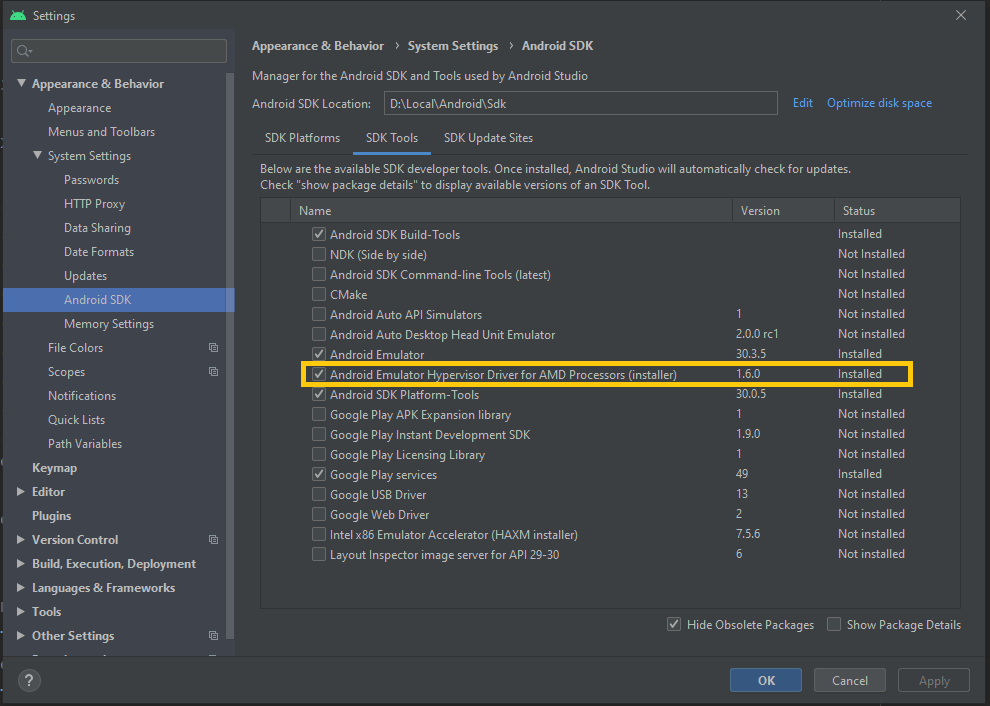
Task: Select Data Sharing in the sidebar
Action: [x=97, y=228]
